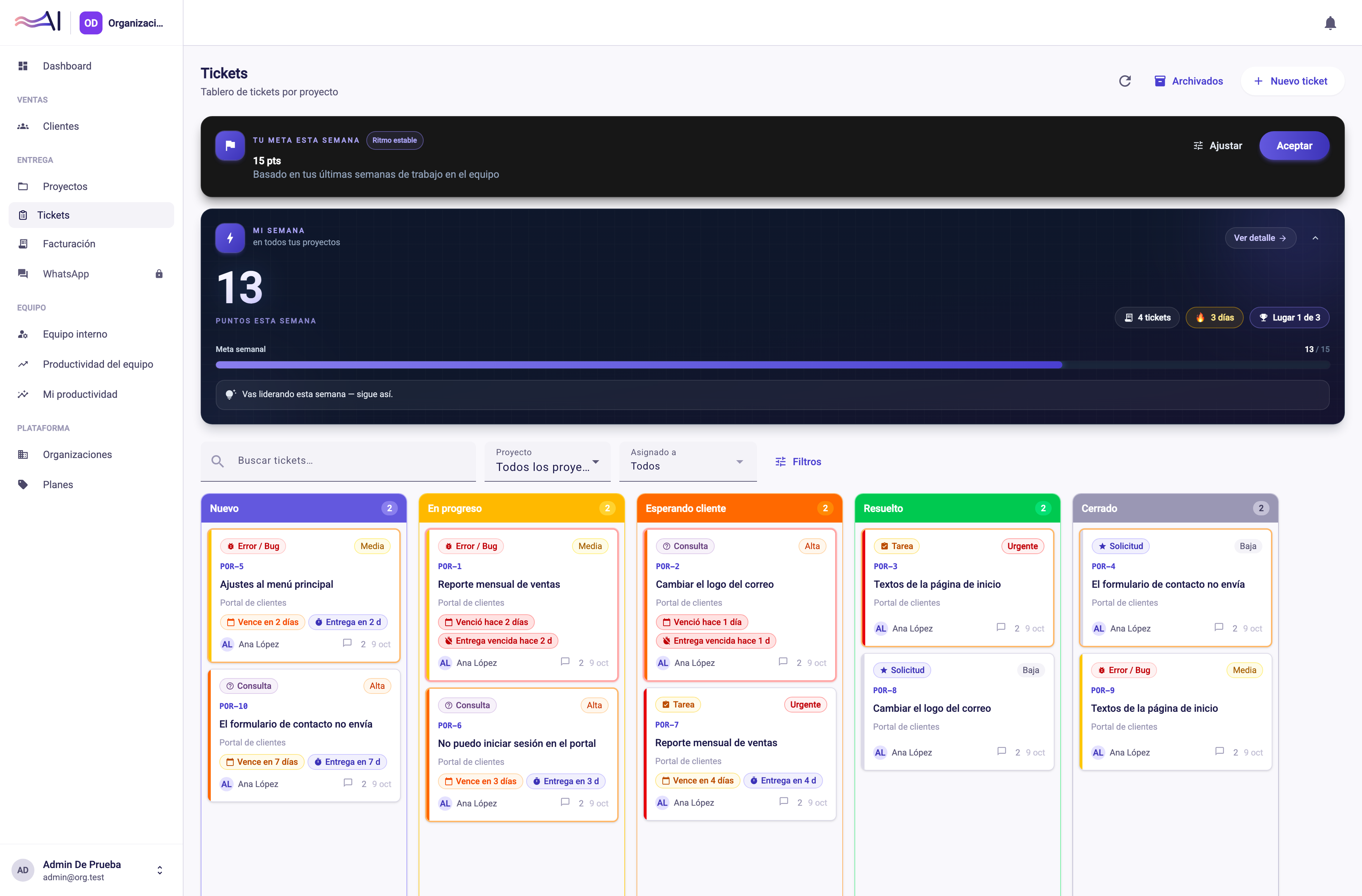The width and height of the screenshot is (1362, 896).
Task: Open the Filtros panel
Action: click(798, 462)
